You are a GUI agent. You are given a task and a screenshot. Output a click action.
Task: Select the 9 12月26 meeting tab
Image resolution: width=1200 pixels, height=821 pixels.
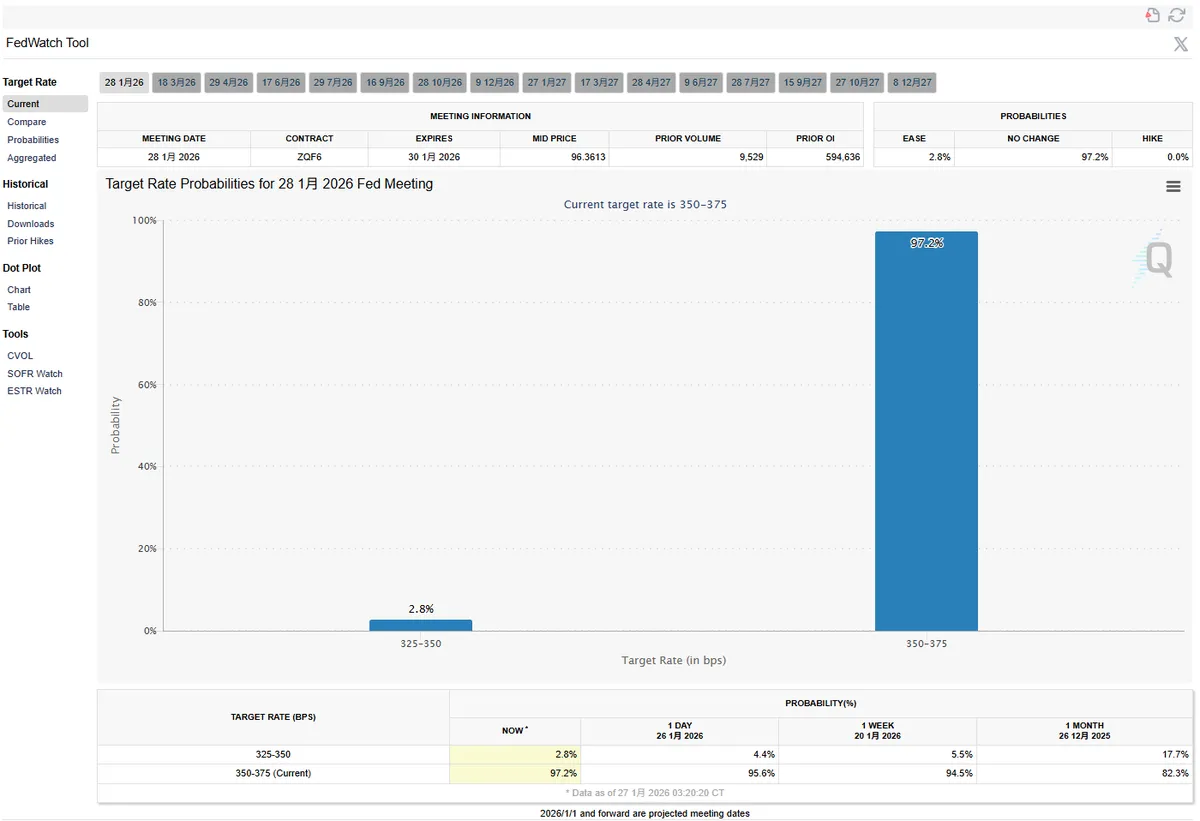pyautogui.click(x=495, y=83)
